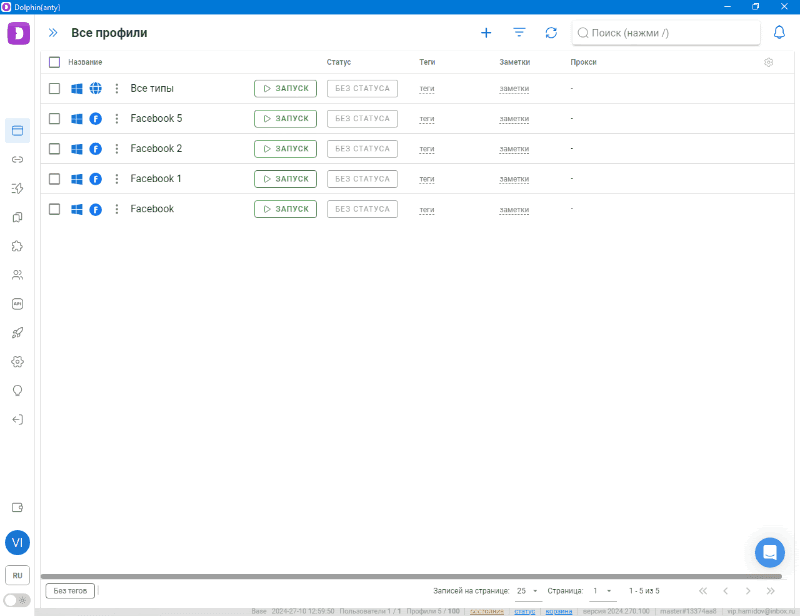Screen dimensions: 800x616
Task: Open three-dot menu for Facebook 2
Action: pyautogui.click(x=116, y=149)
